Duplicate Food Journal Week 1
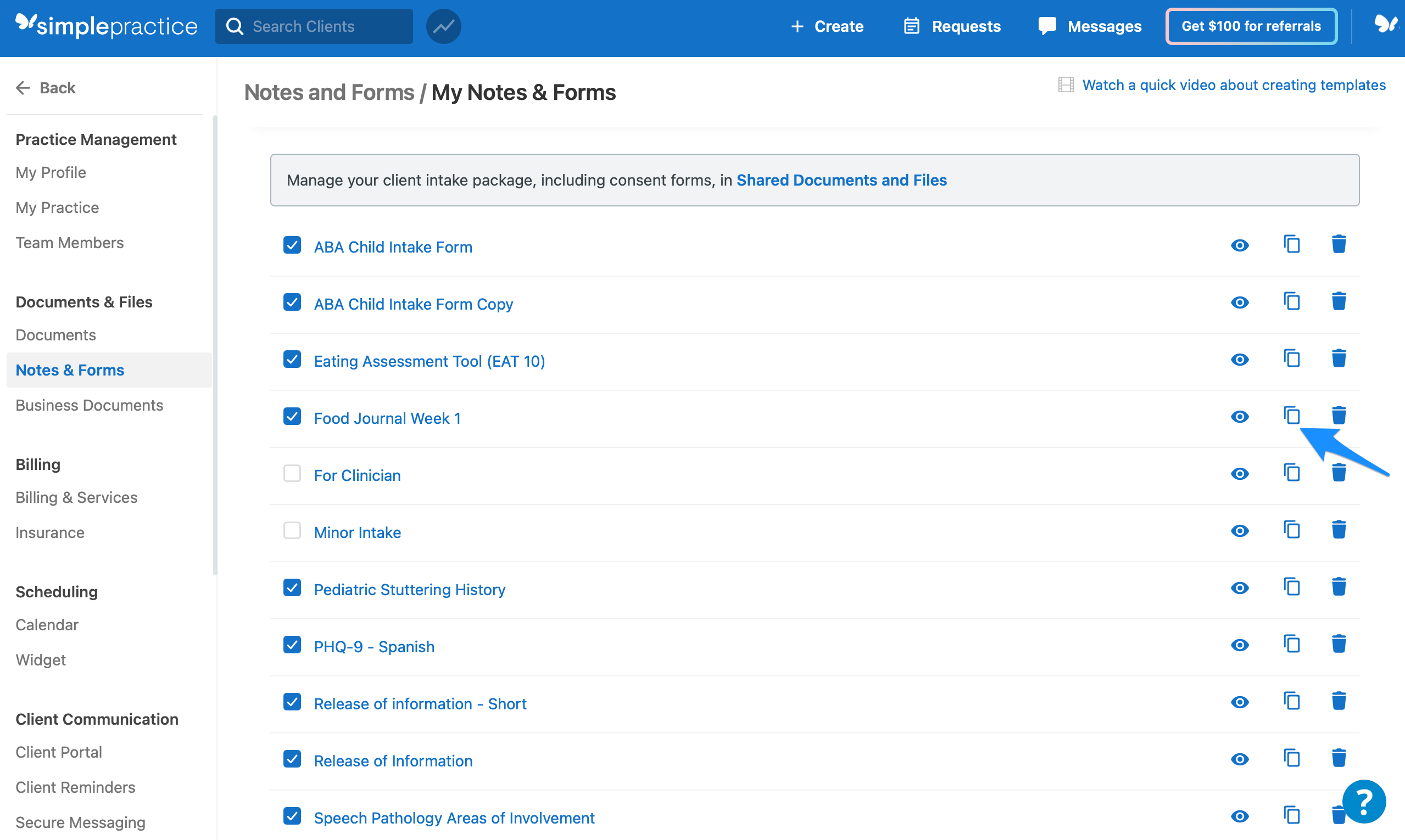This screenshot has width=1405, height=840. [x=1291, y=416]
